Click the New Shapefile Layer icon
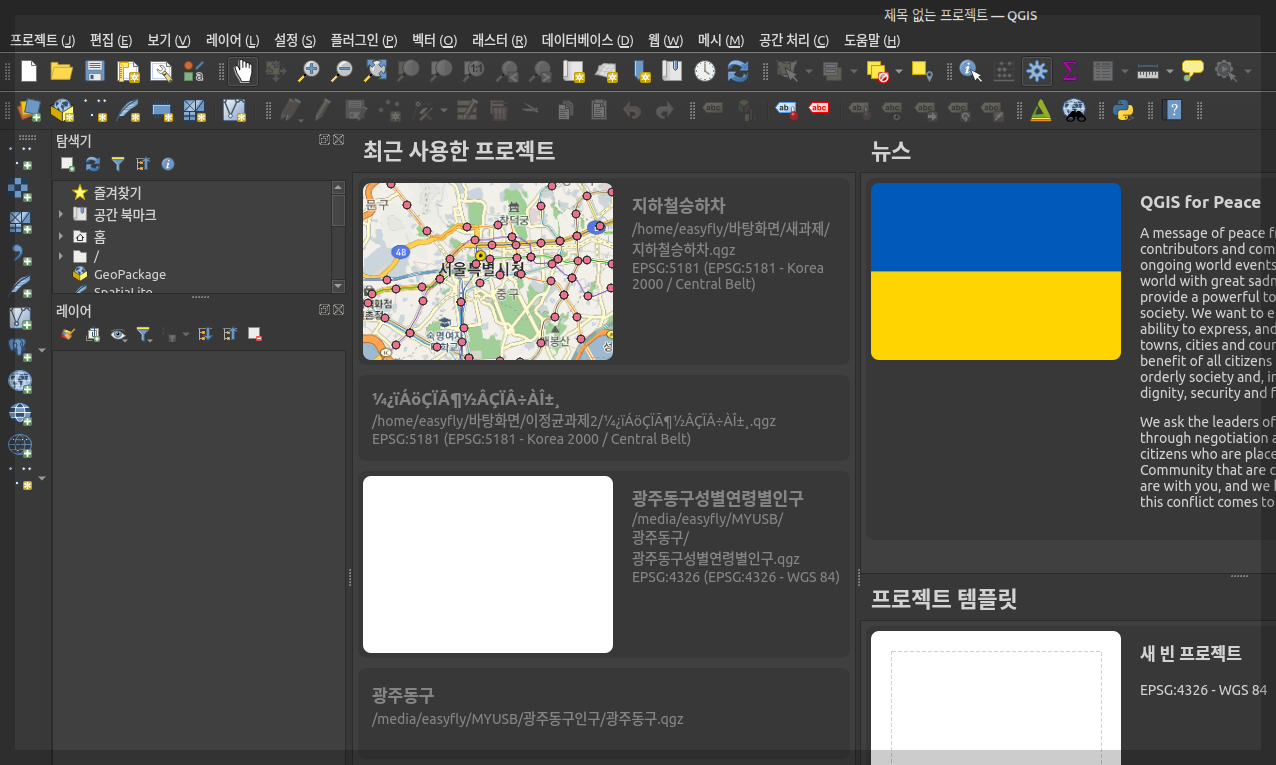 [x=96, y=109]
